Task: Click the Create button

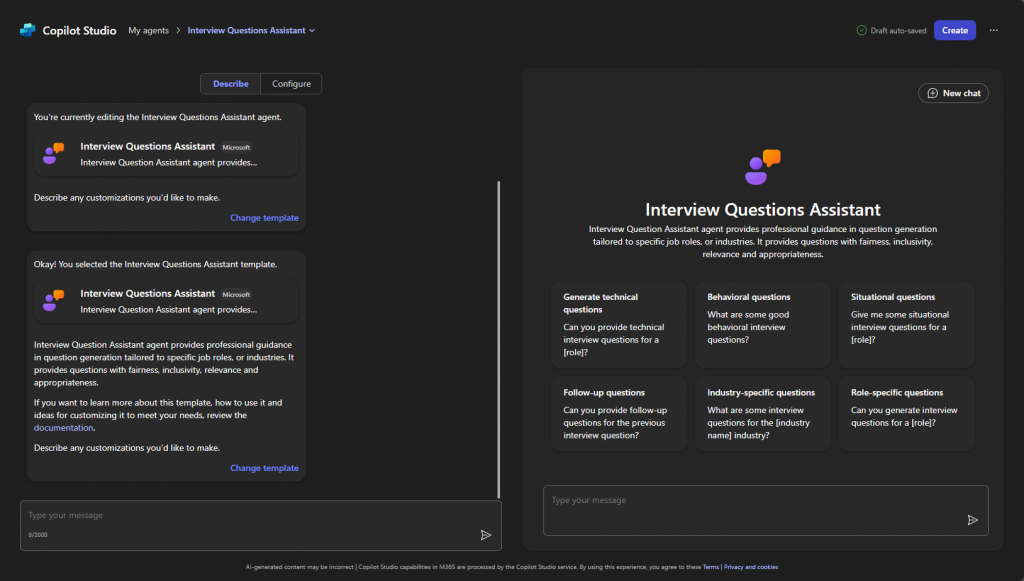Action: tap(954, 30)
